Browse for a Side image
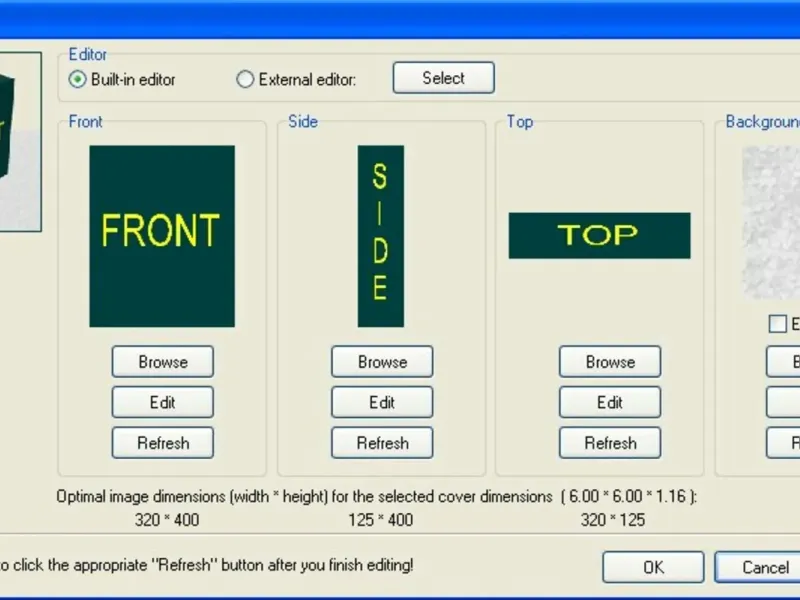This screenshot has width=800, height=600. [x=382, y=362]
